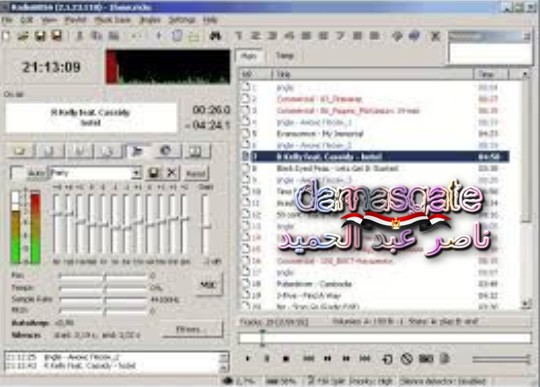This screenshot has height=387, width=540.
Task: Click the save preset floppy icon beside Party
Action: (x=154, y=173)
